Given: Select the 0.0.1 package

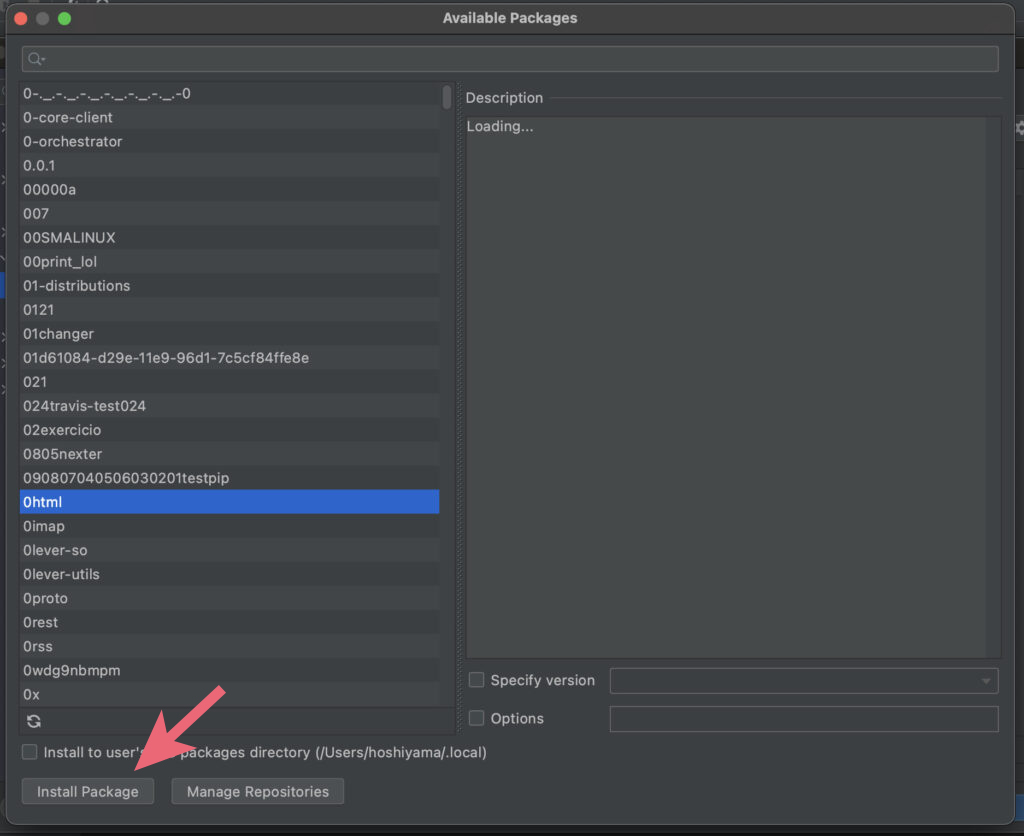Looking at the screenshot, I should tap(229, 166).
